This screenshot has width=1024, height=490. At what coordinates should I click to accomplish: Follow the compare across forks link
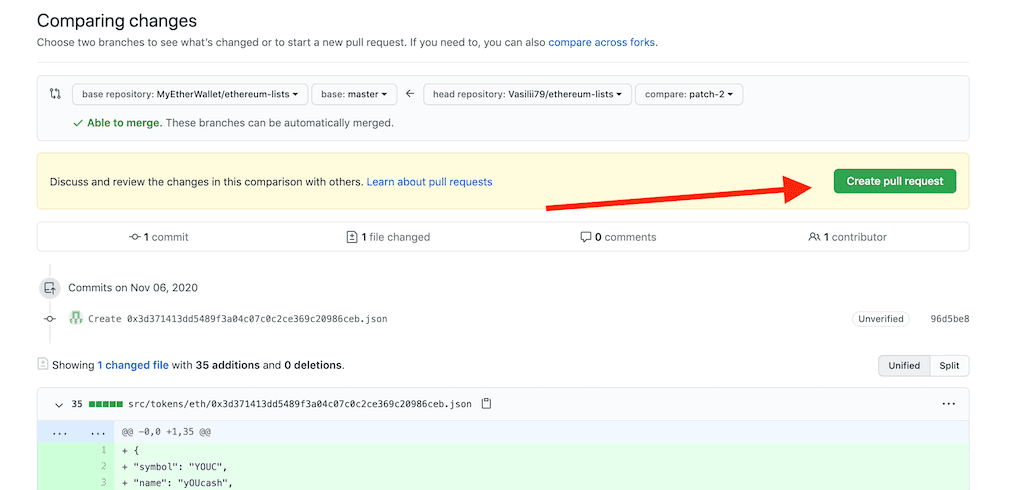(602, 42)
